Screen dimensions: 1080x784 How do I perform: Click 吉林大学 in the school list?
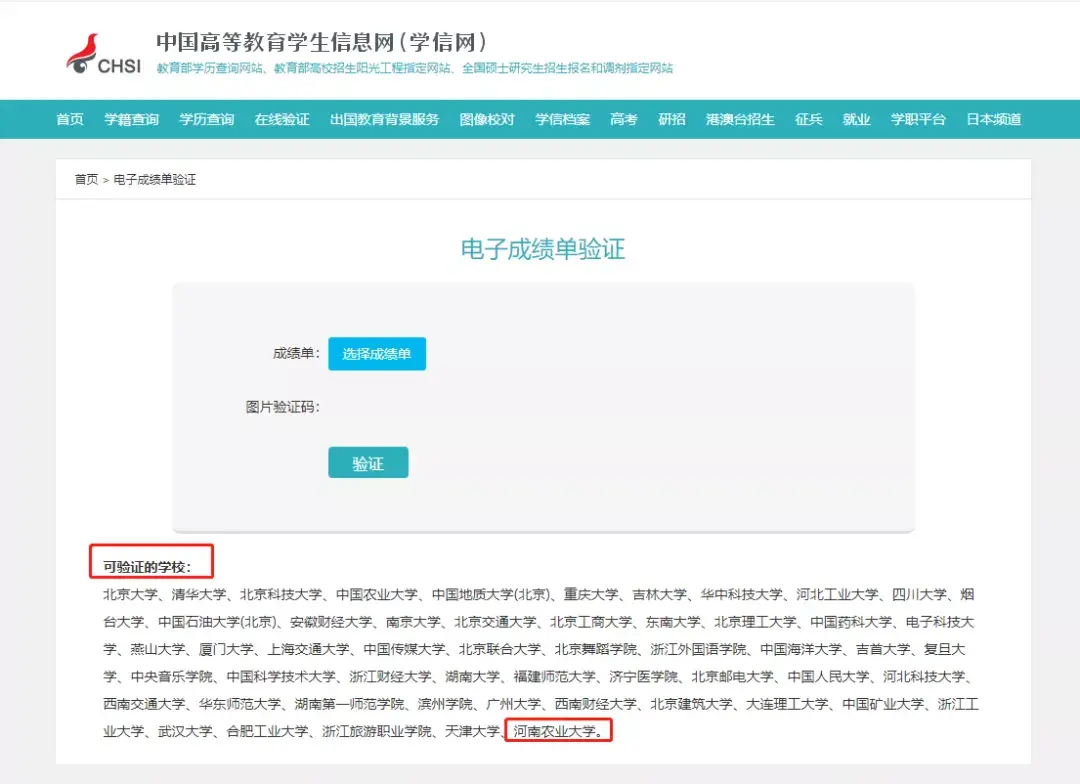point(659,595)
